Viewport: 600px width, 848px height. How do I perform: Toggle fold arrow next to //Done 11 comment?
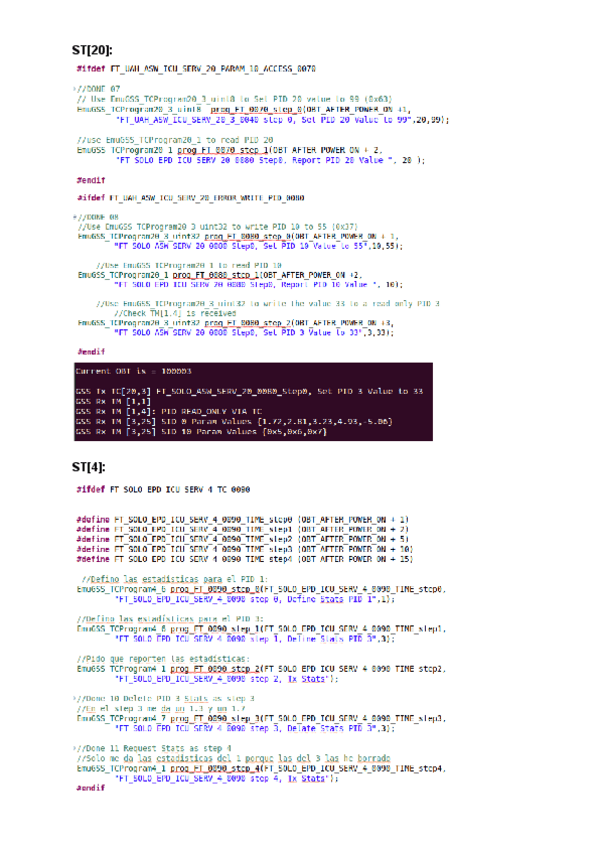pyautogui.click(x=76, y=747)
